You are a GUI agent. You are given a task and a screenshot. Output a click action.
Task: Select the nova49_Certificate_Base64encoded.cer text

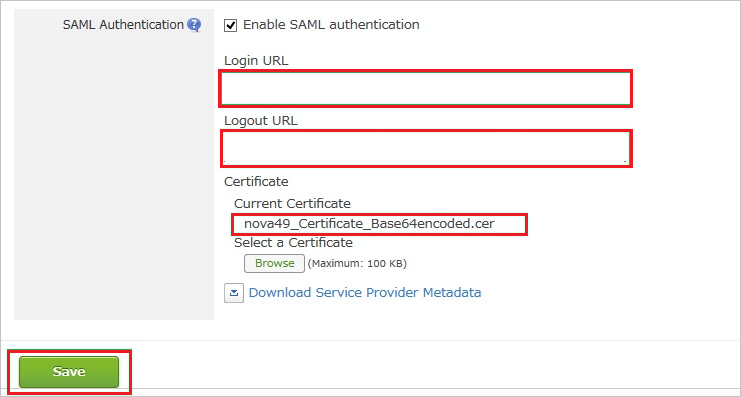point(369,224)
